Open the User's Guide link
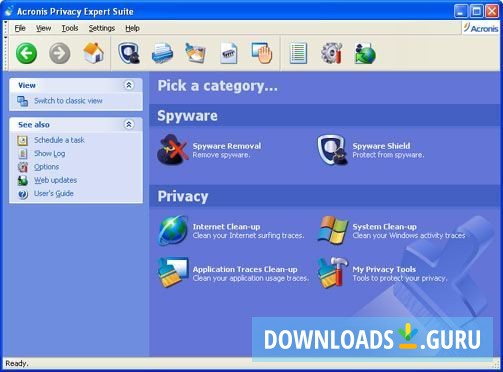This screenshot has height=372, width=503. click(54, 193)
